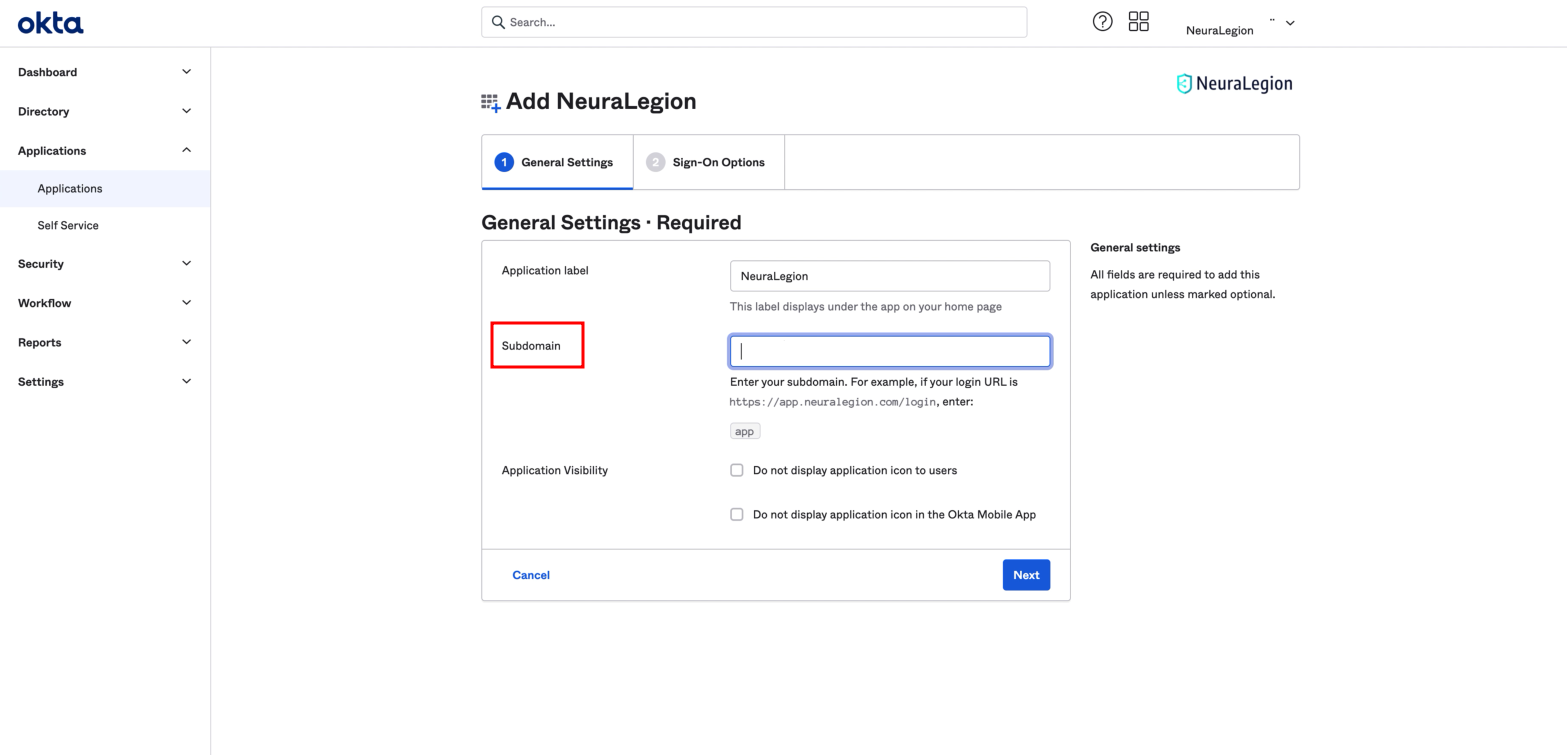Click 'All fields are required' help text

click(1183, 284)
